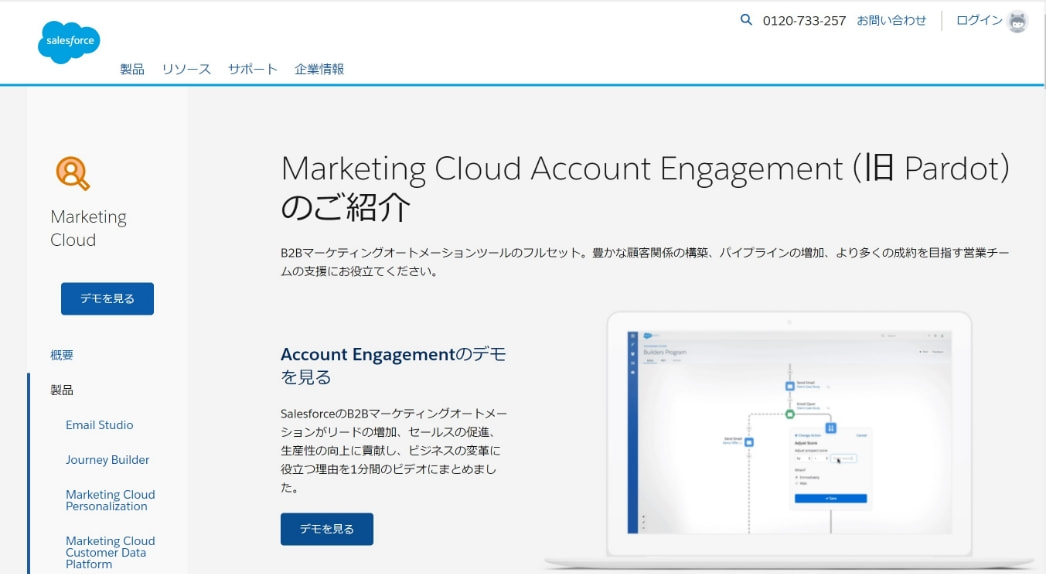Open the search magnifier icon
Image resolution: width=1046 pixels, height=574 pixels.
pos(746,20)
